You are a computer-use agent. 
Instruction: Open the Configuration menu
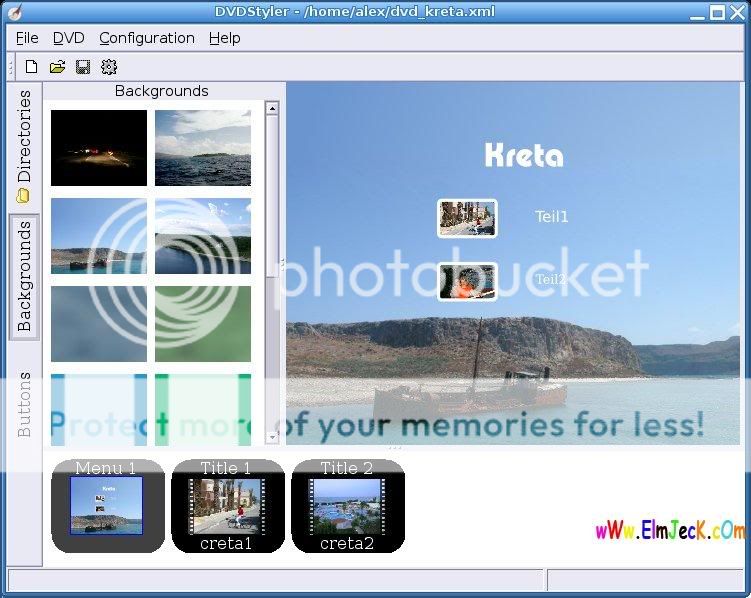click(x=147, y=38)
